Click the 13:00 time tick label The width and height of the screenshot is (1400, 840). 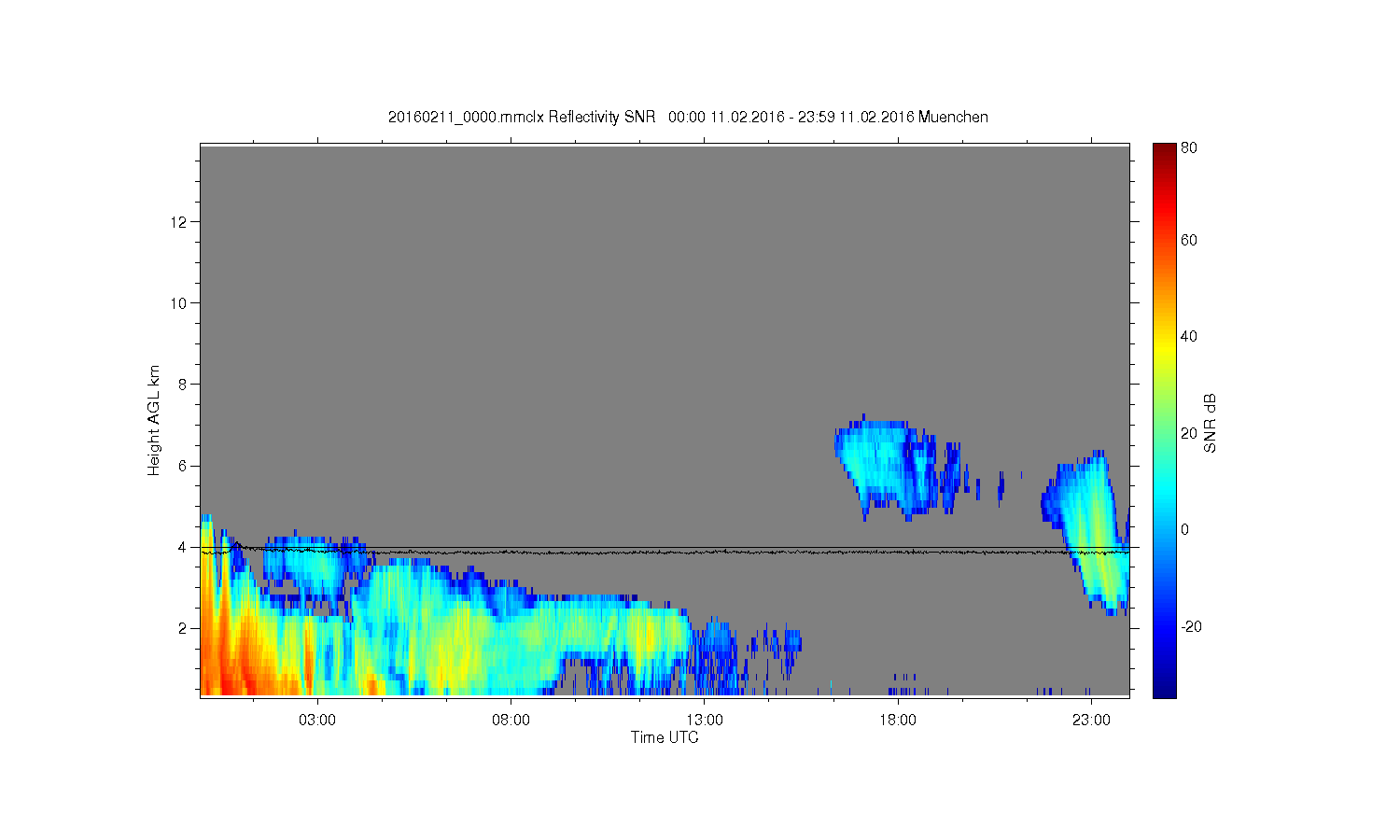click(x=705, y=721)
